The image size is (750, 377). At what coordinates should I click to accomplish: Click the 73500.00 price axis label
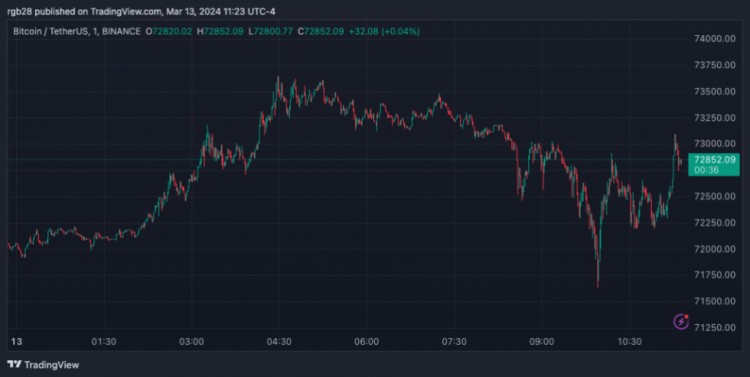[715, 91]
